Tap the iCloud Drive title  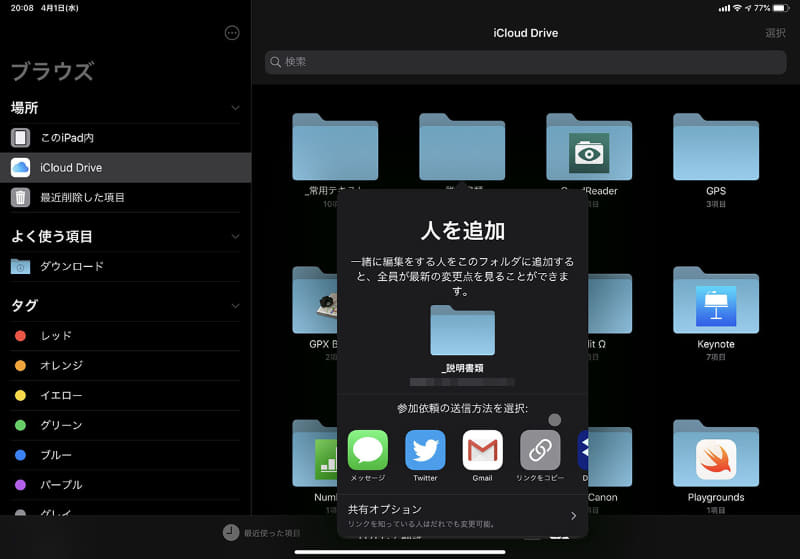pyautogui.click(x=526, y=33)
